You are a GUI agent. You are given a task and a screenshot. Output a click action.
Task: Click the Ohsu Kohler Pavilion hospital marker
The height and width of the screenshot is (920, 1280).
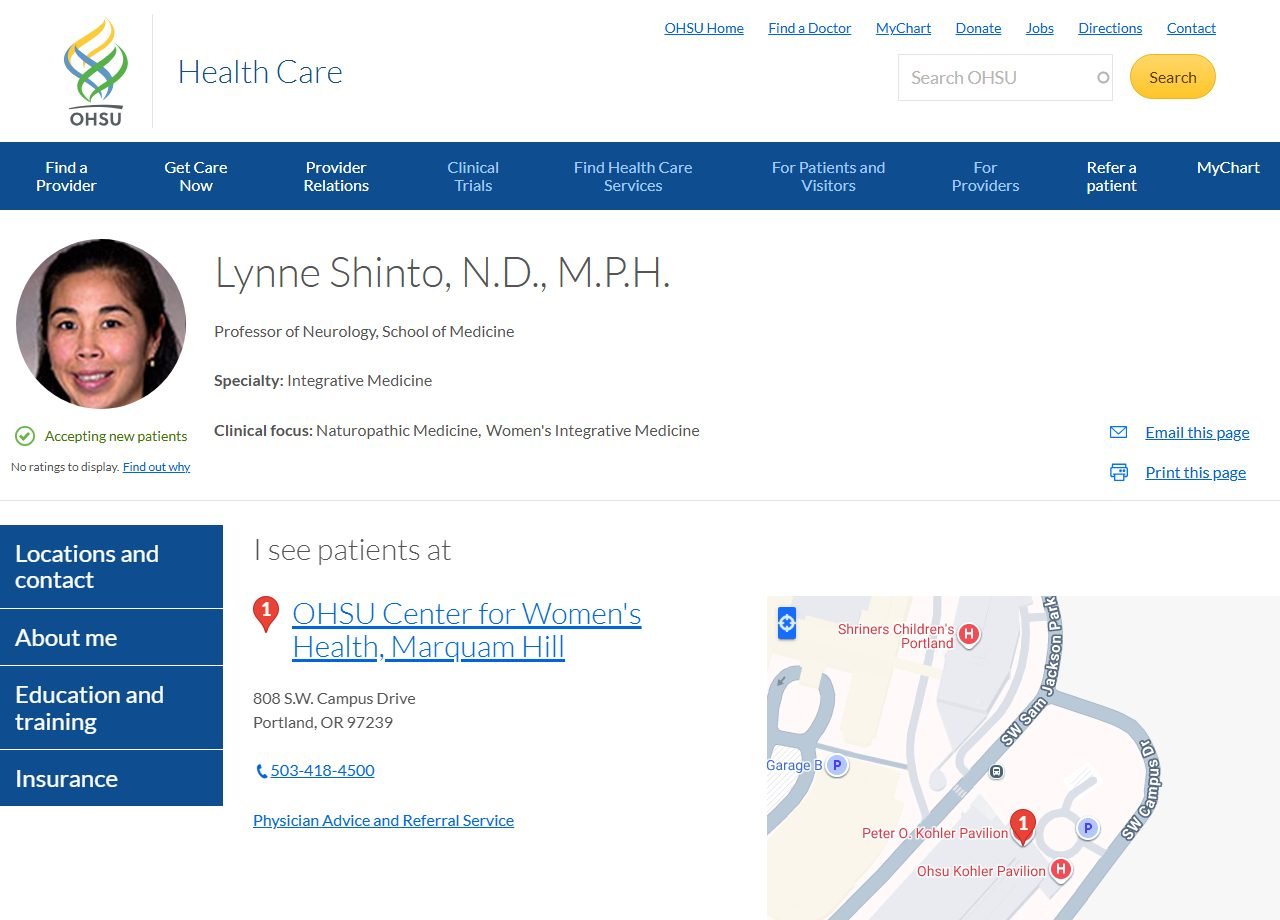[1060, 869]
